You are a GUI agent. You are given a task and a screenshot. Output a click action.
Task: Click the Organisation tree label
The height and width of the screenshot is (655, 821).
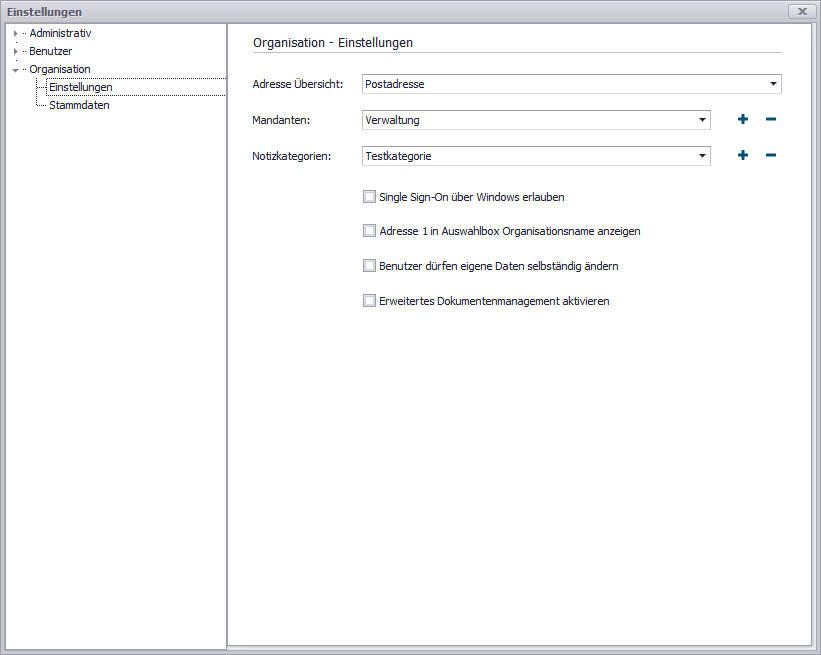pyautogui.click(x=59, y=69)
